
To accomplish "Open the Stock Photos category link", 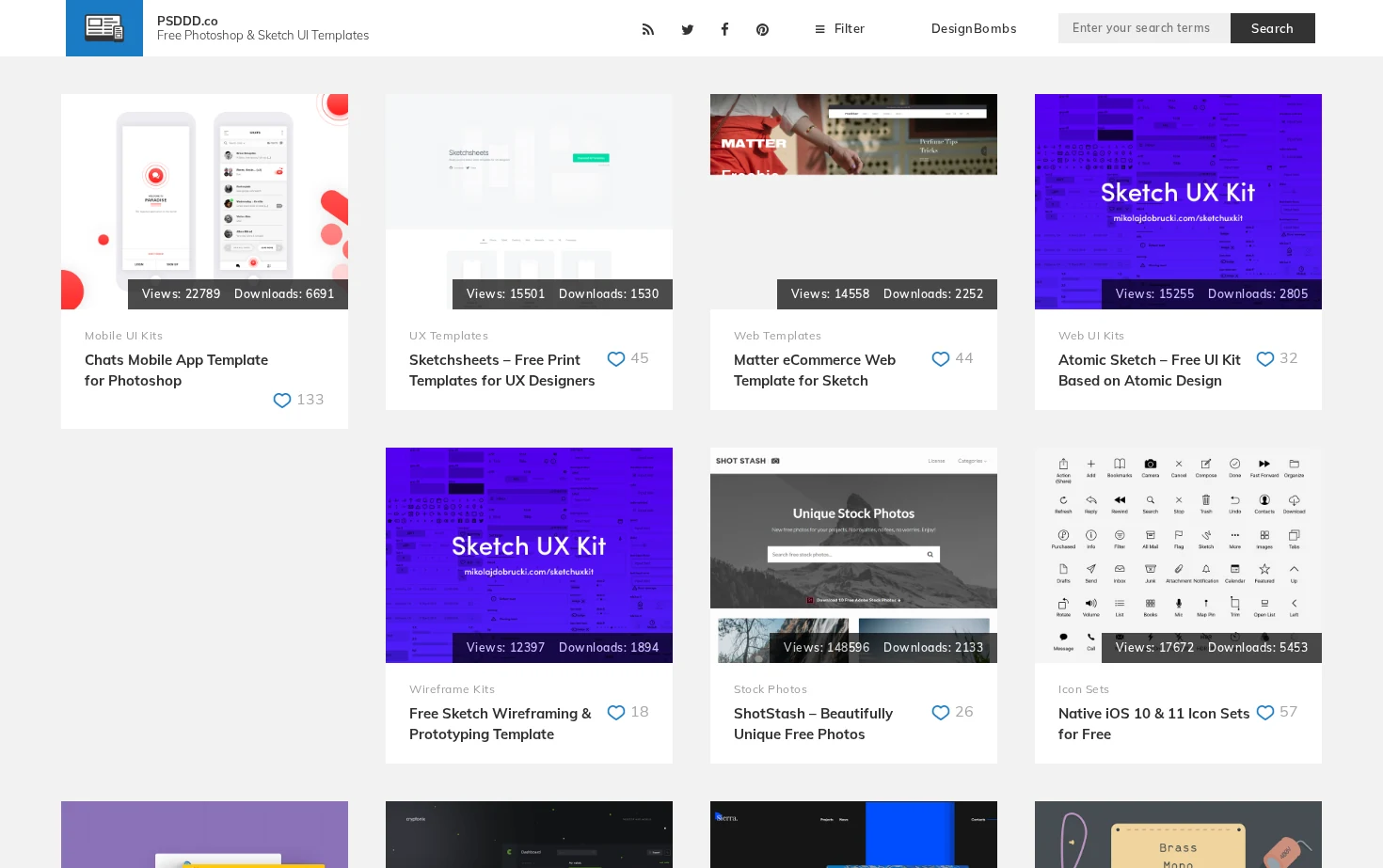I will [x=771, y=689].
